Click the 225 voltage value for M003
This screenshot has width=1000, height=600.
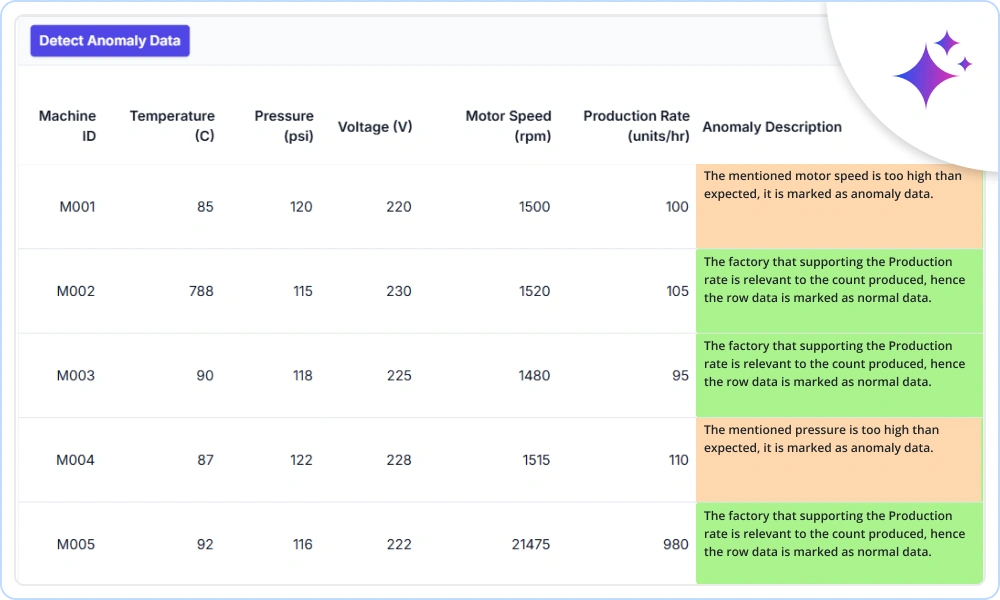(x=397, y=376)
